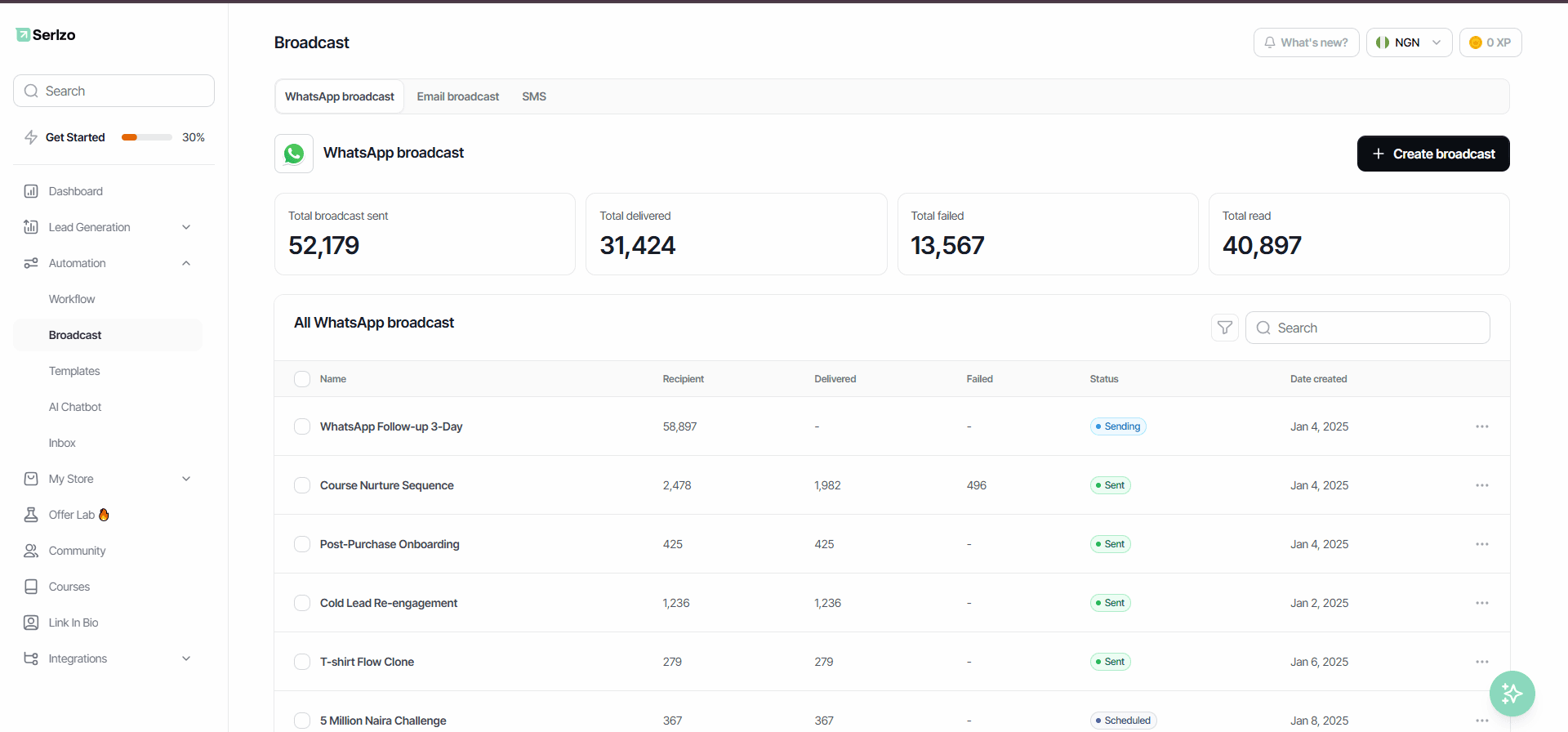This screenshot has height=732, width=1568.
Task: Click the 0 XP coin badge
Action: tap(1490, 42)
